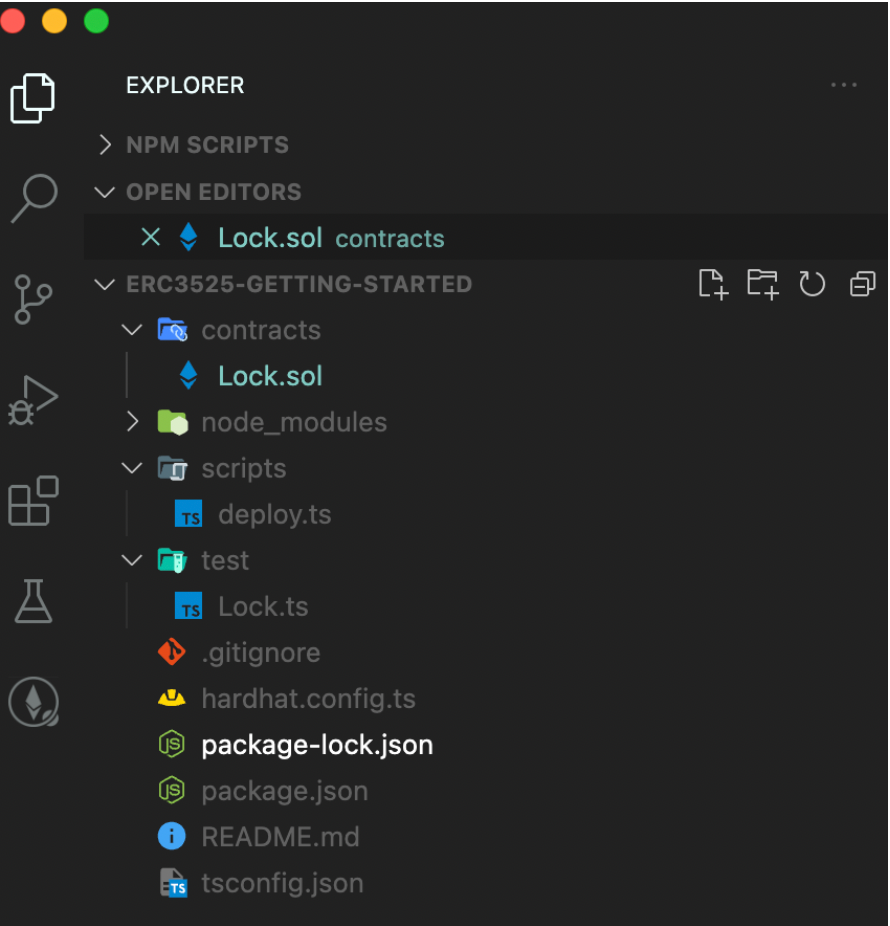Open the Testing flask view
This screenshot has height=926, width=890.
[33, 601]
